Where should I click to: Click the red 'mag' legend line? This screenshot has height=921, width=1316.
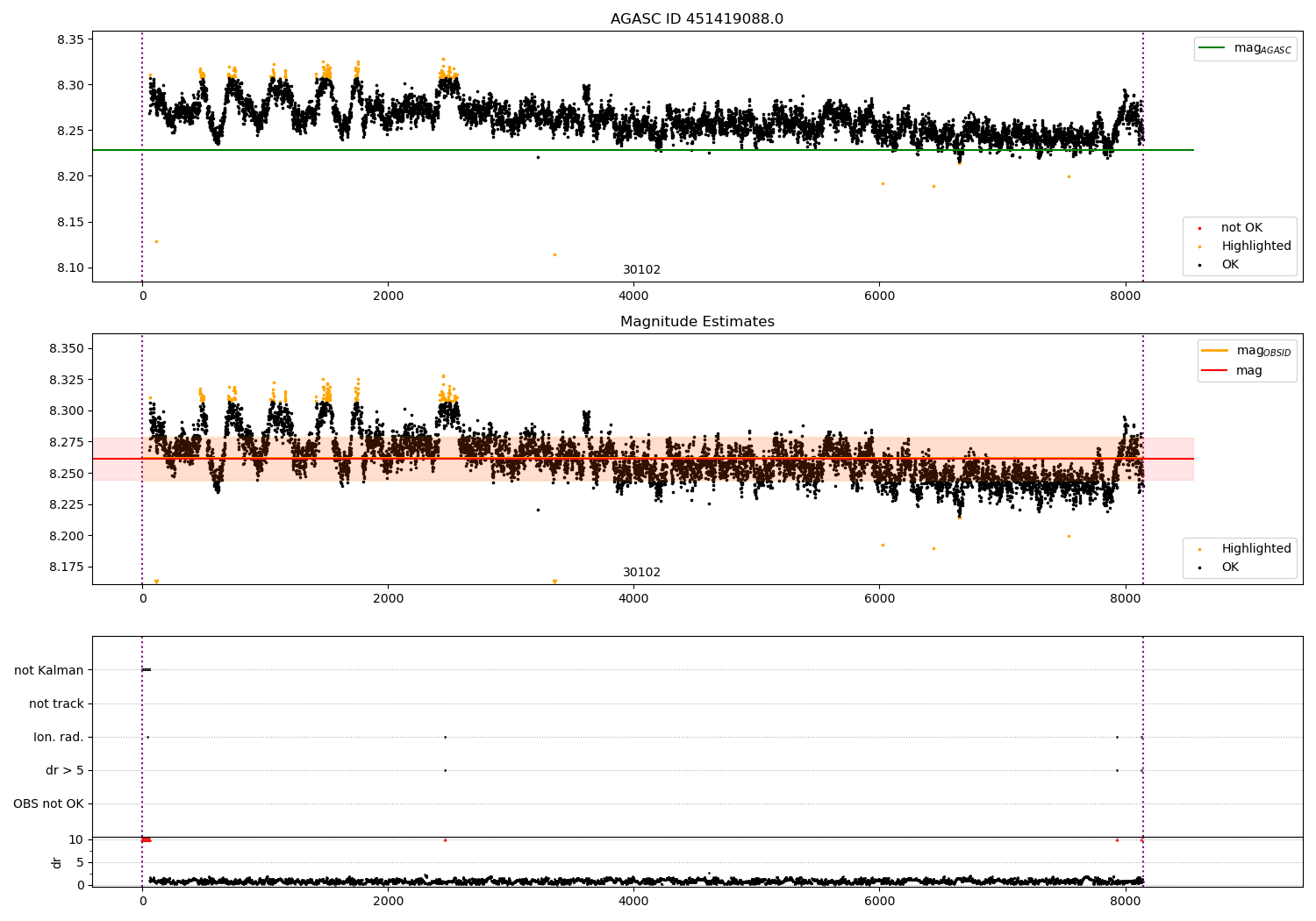1215,371
